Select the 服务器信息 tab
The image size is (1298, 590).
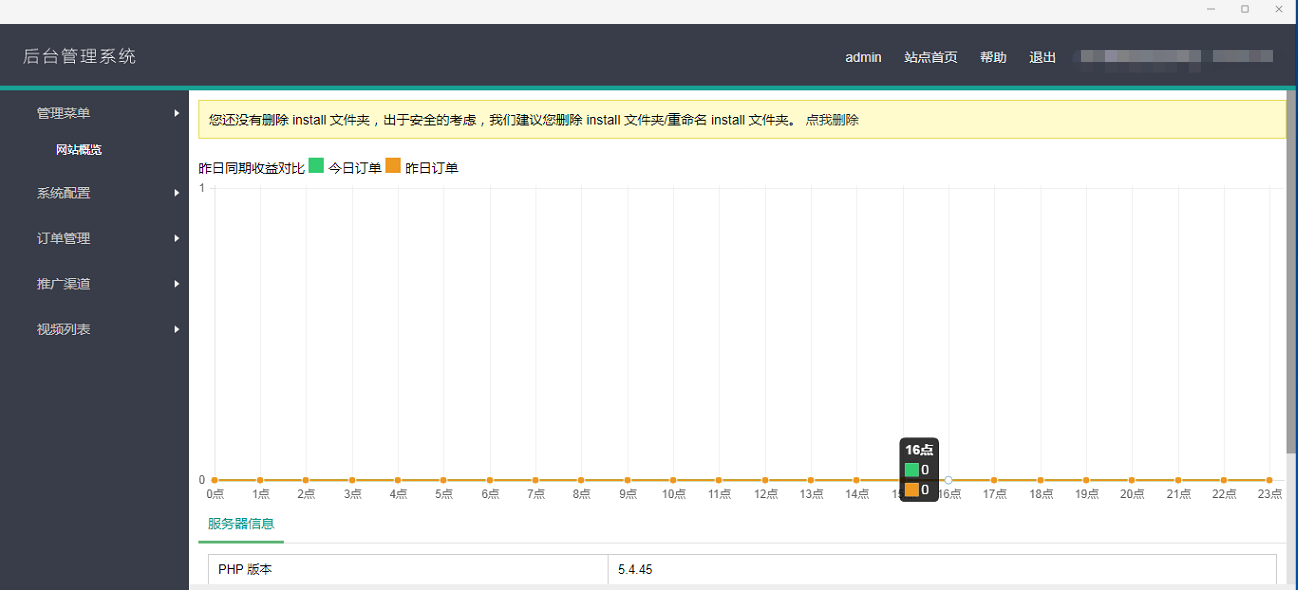tap(241, 523)
